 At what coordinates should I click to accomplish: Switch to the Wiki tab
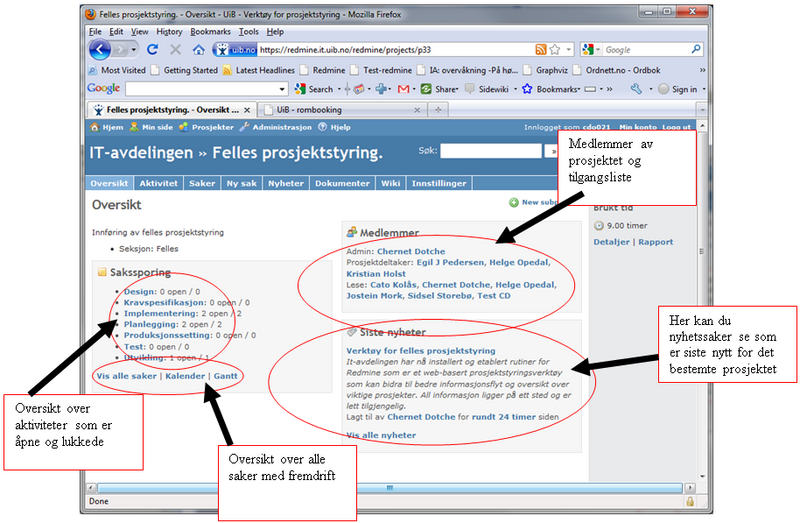(390, 183)
